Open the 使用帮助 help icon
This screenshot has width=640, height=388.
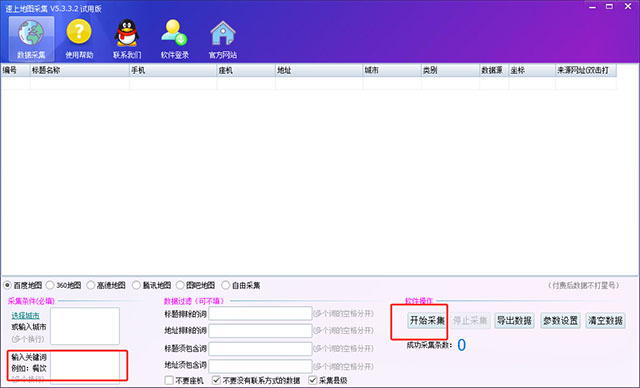click(x=79, y=39)
